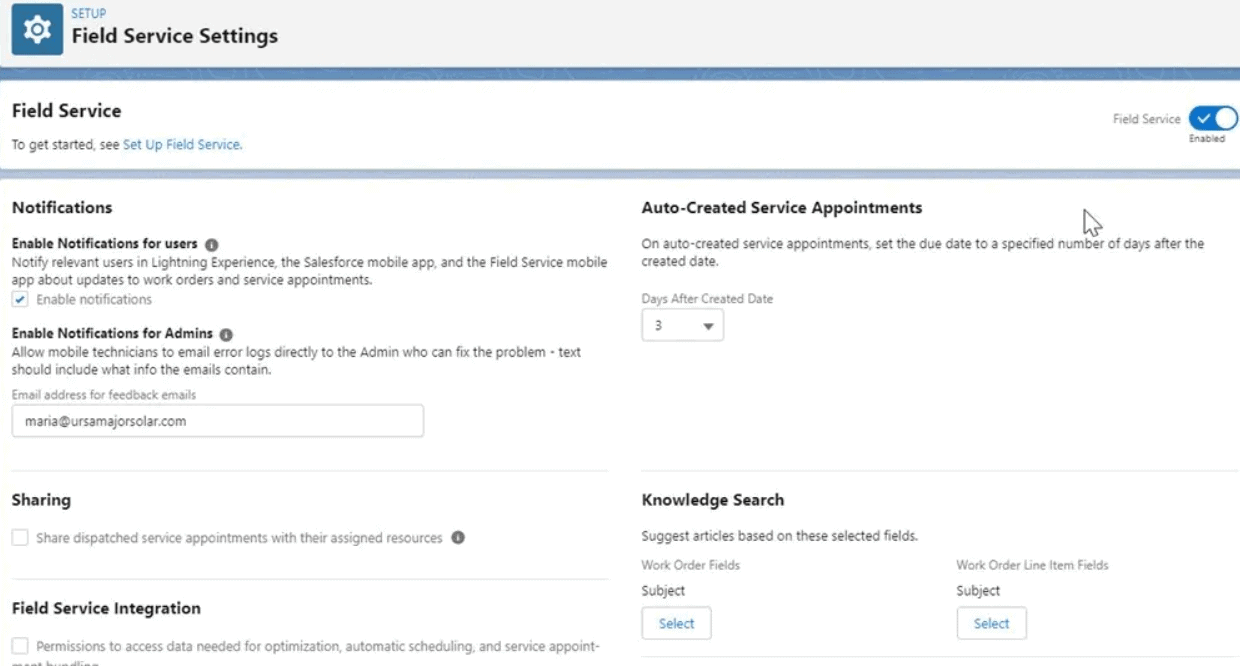The width and height of the screenshot is (1240, 666).
Task: Check Share dispatched service appointments checkbox
Action: click(20, 538)
